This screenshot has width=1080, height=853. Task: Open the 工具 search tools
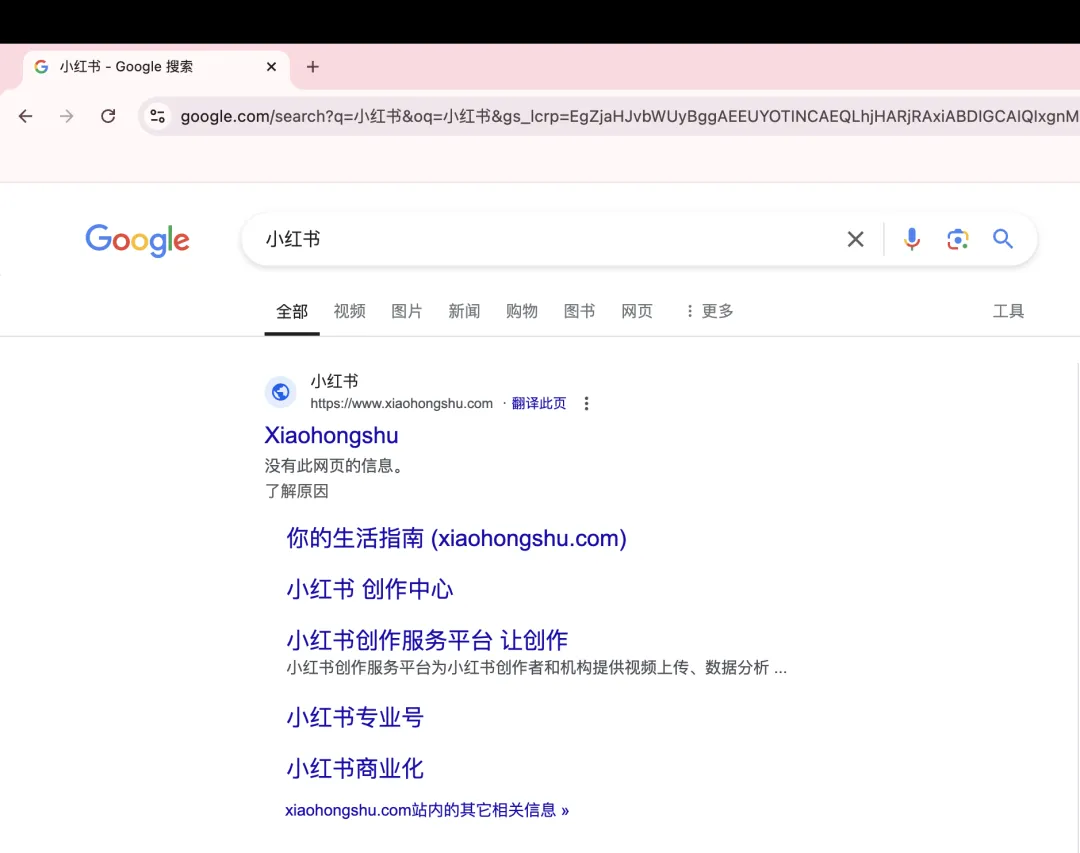(x=1008, y=311)
